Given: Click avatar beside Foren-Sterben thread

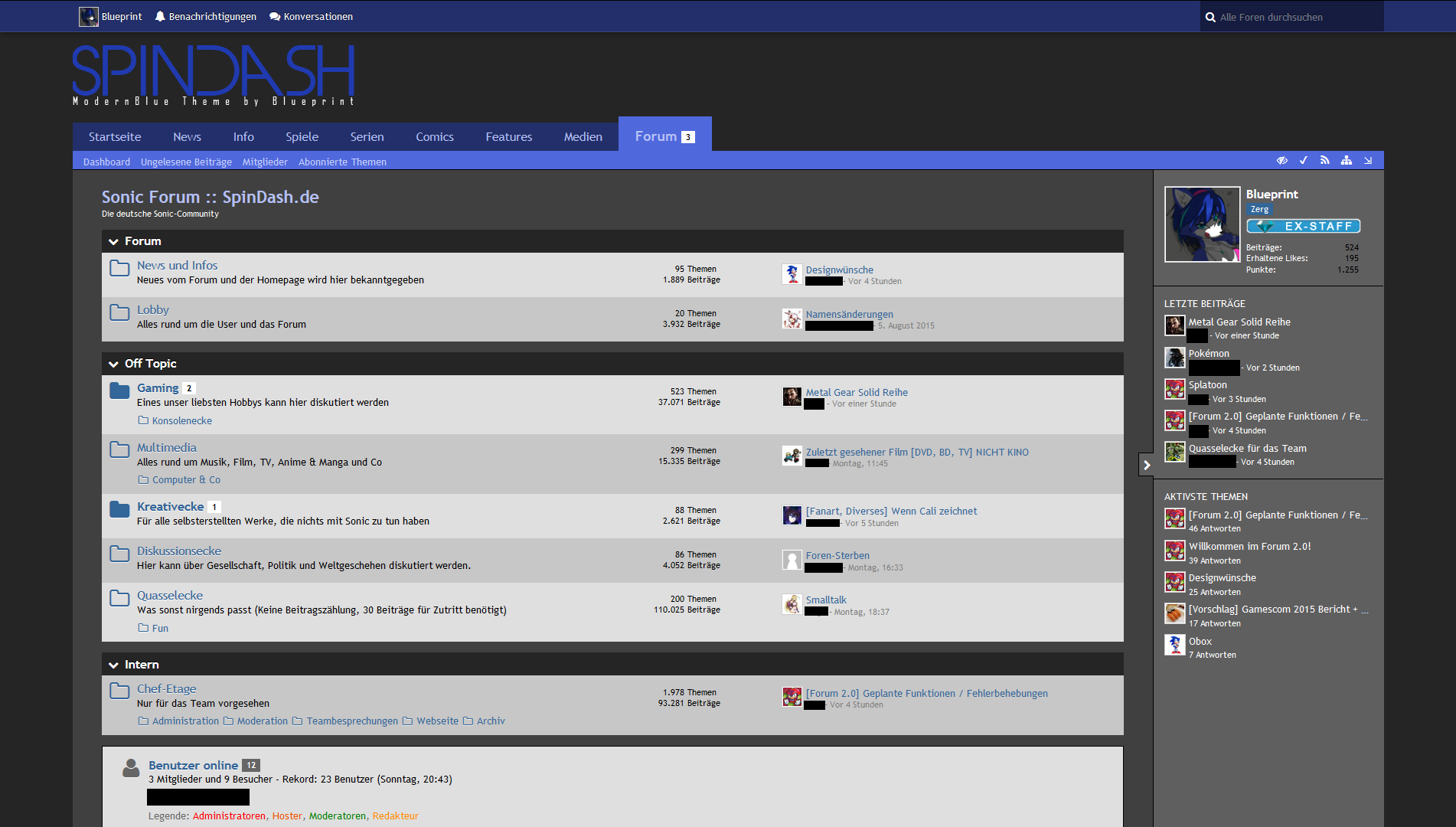Looking at the screenshot, I should point(792,560).
